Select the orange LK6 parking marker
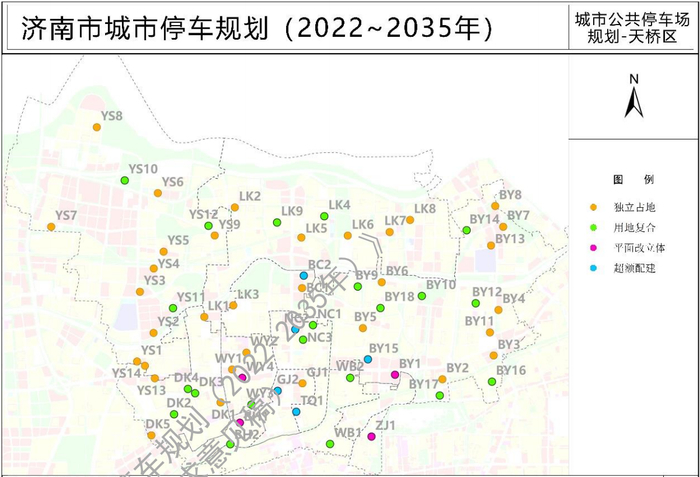Screen dimensions: 700x477 click(348, 235)
